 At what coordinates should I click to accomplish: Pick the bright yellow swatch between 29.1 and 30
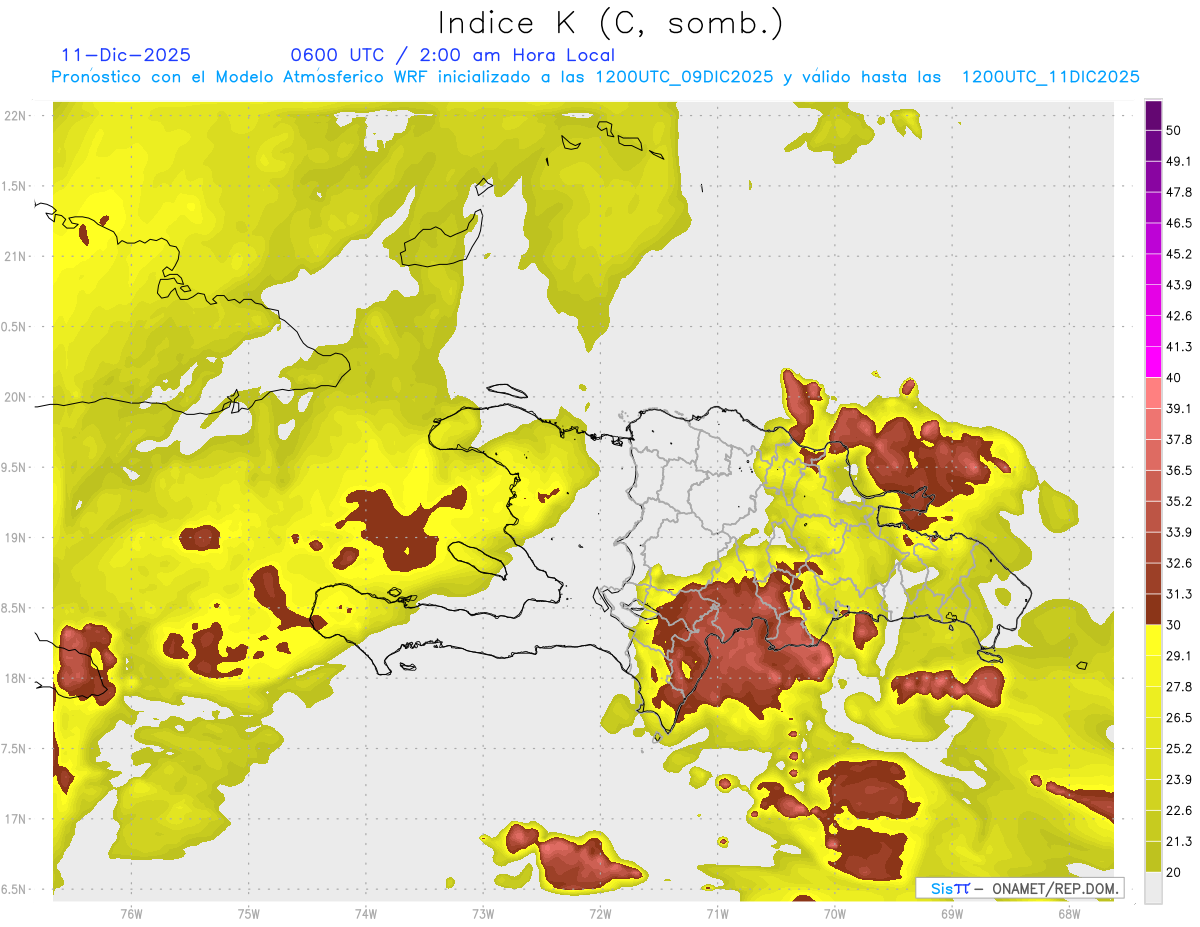pos(1154,641)
